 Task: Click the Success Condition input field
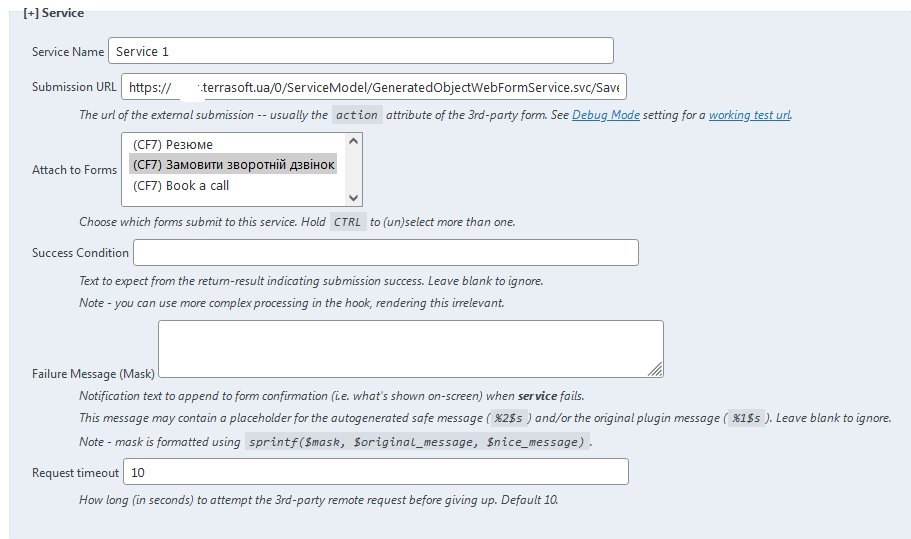(x=385, y=253)
